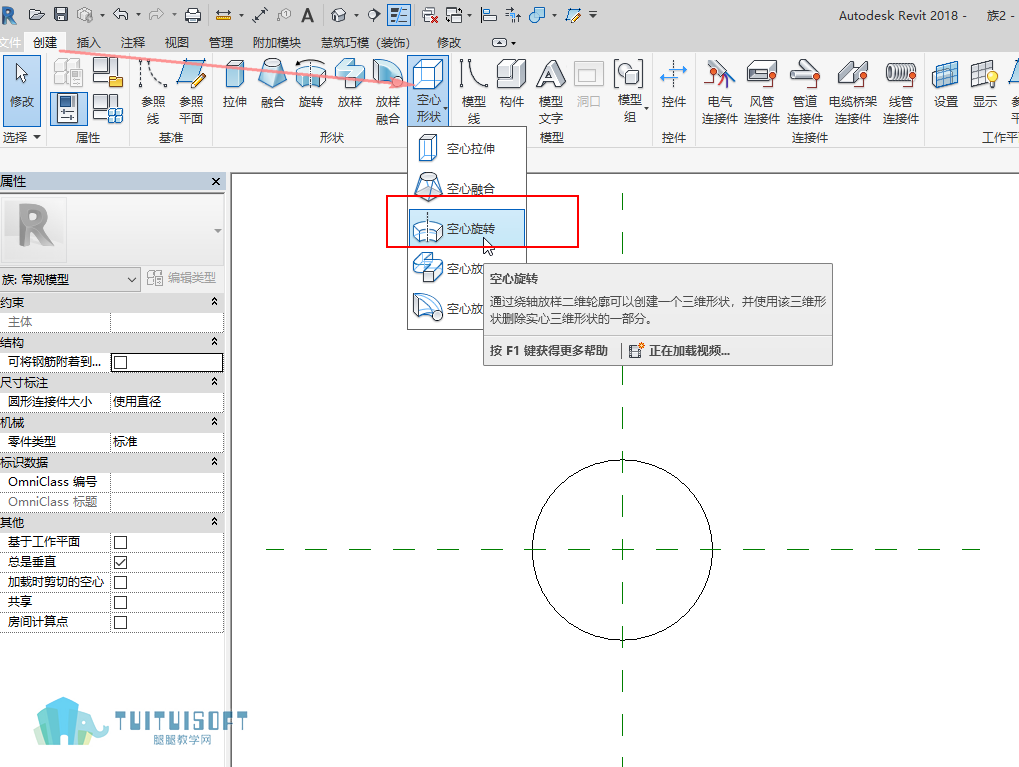Open the Customize Quick Access Toolbar dropdown
The width and height of the screenshot is (1019, 767).
593,14
